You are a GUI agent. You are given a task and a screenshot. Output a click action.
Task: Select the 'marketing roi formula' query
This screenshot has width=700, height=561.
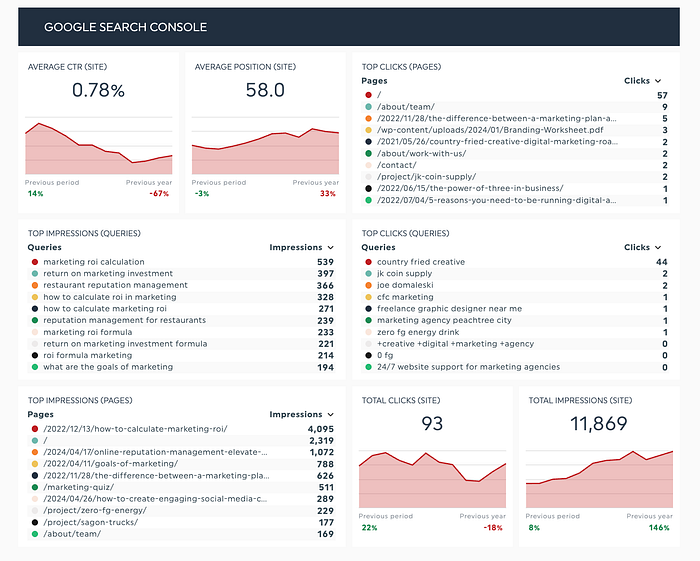(x=182, y=332)
